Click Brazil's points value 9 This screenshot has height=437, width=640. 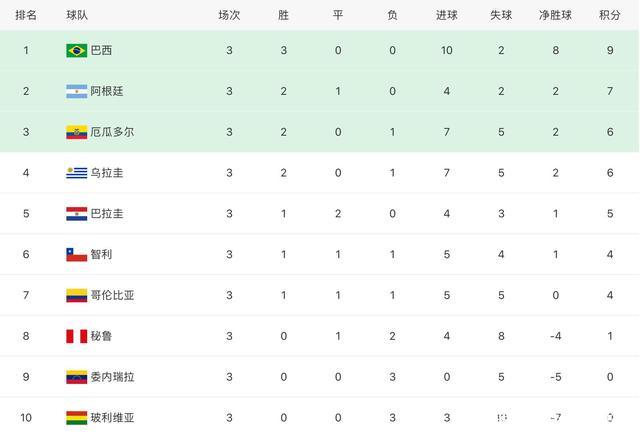610,51
